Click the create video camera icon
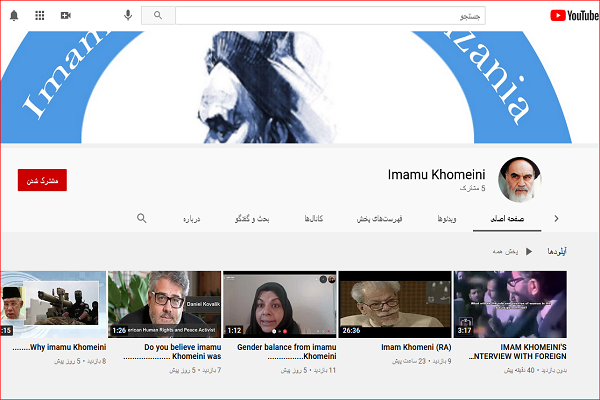The width and height of the screenshot is (600, 400). (x=66, y=15)
